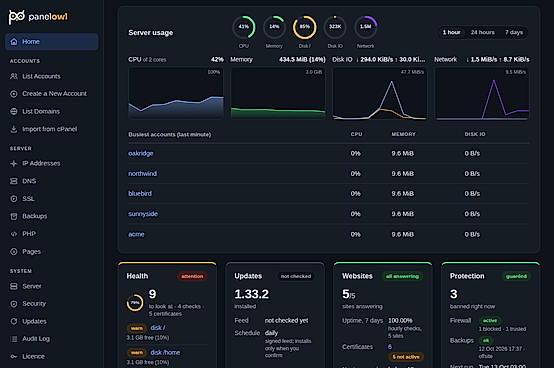Click the Backups ok badge

point(486,340)
